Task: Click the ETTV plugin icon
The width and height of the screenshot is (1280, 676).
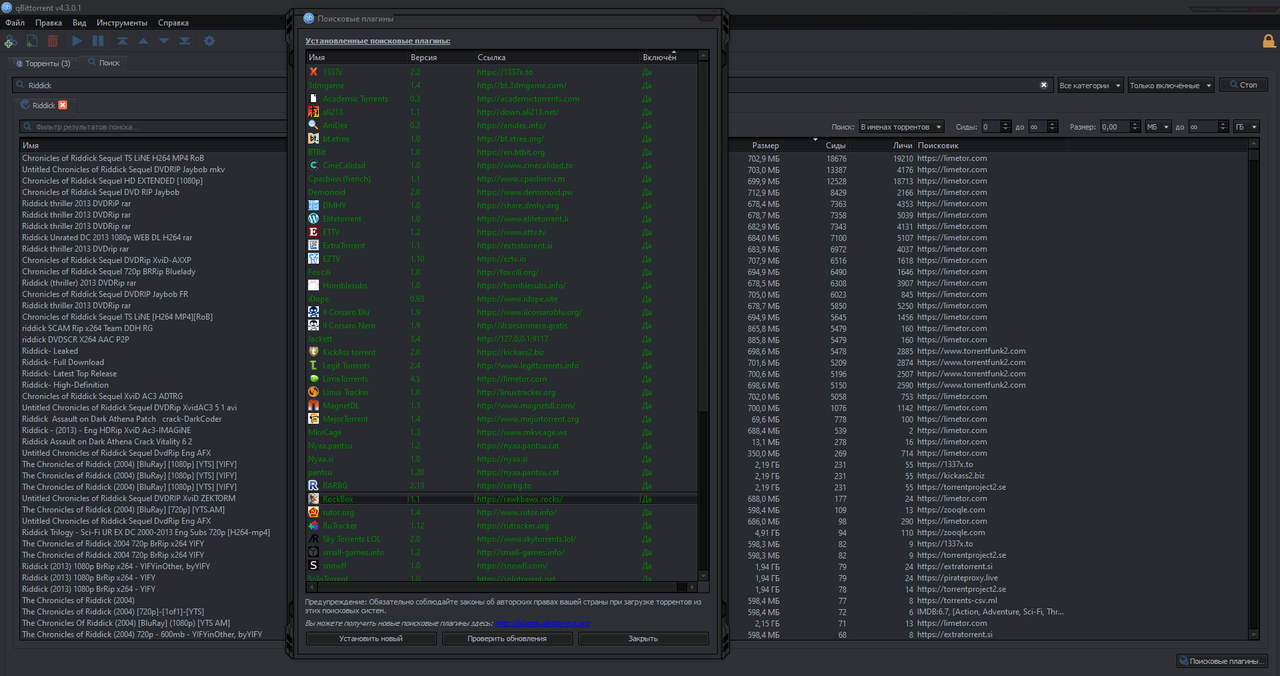Action: 314,232
